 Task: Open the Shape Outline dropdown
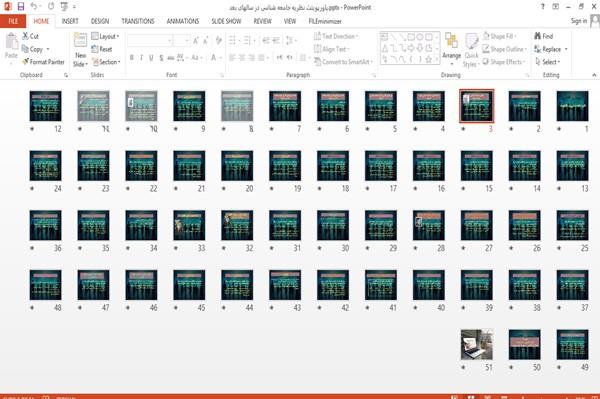504,49
